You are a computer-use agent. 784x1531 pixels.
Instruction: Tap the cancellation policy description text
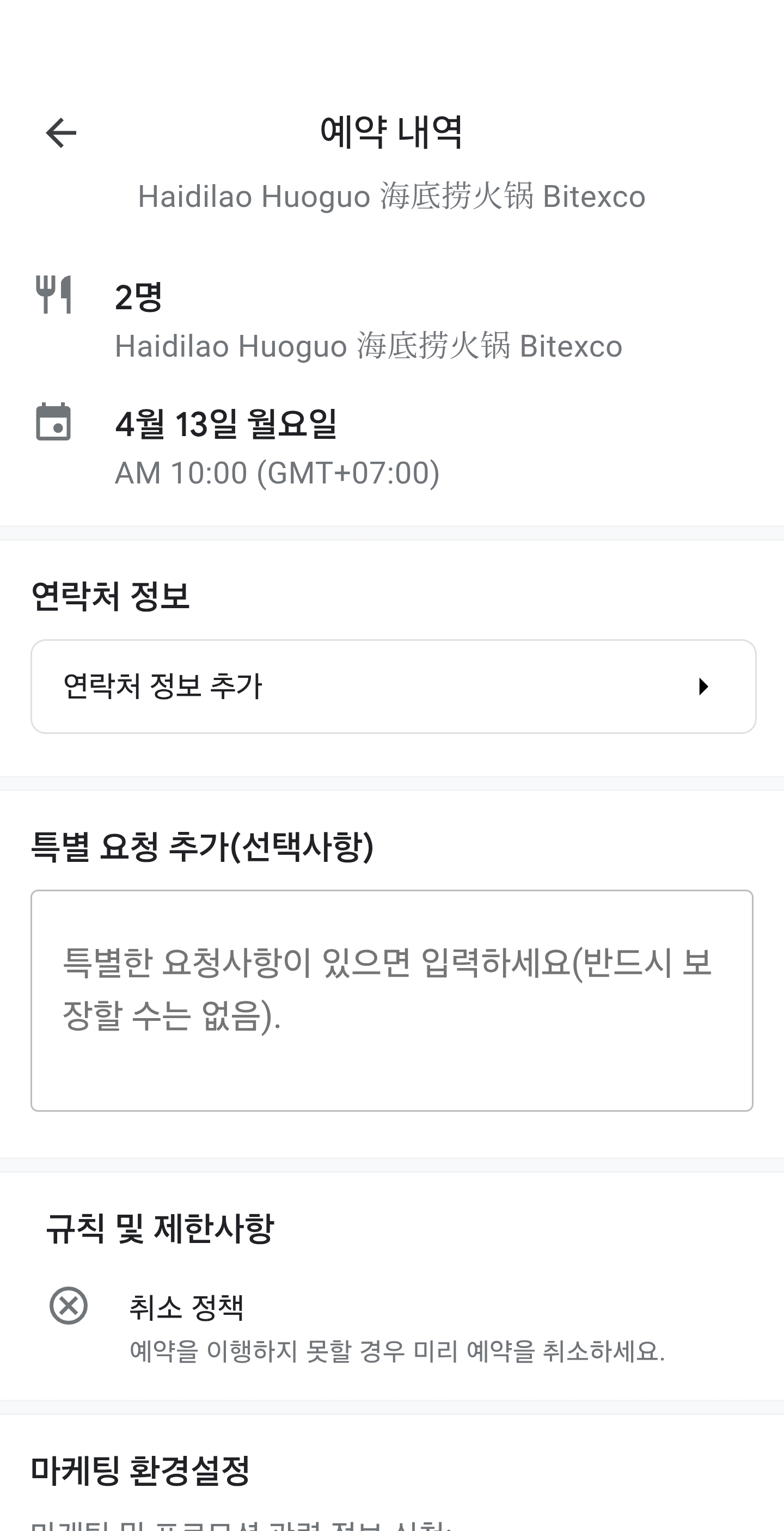(x=396, y=1351)
